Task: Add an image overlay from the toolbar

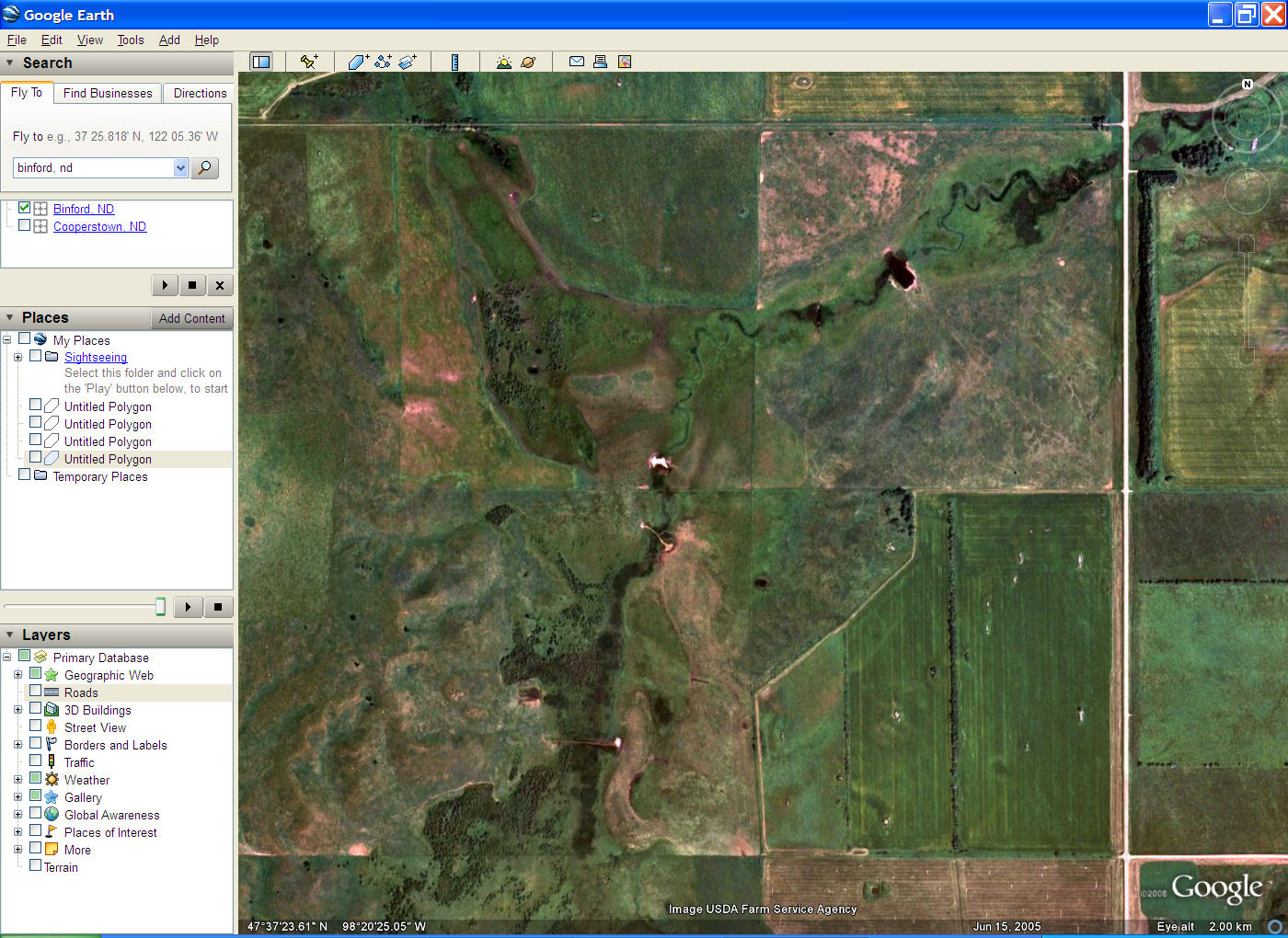Action: [x=408, y=62]
